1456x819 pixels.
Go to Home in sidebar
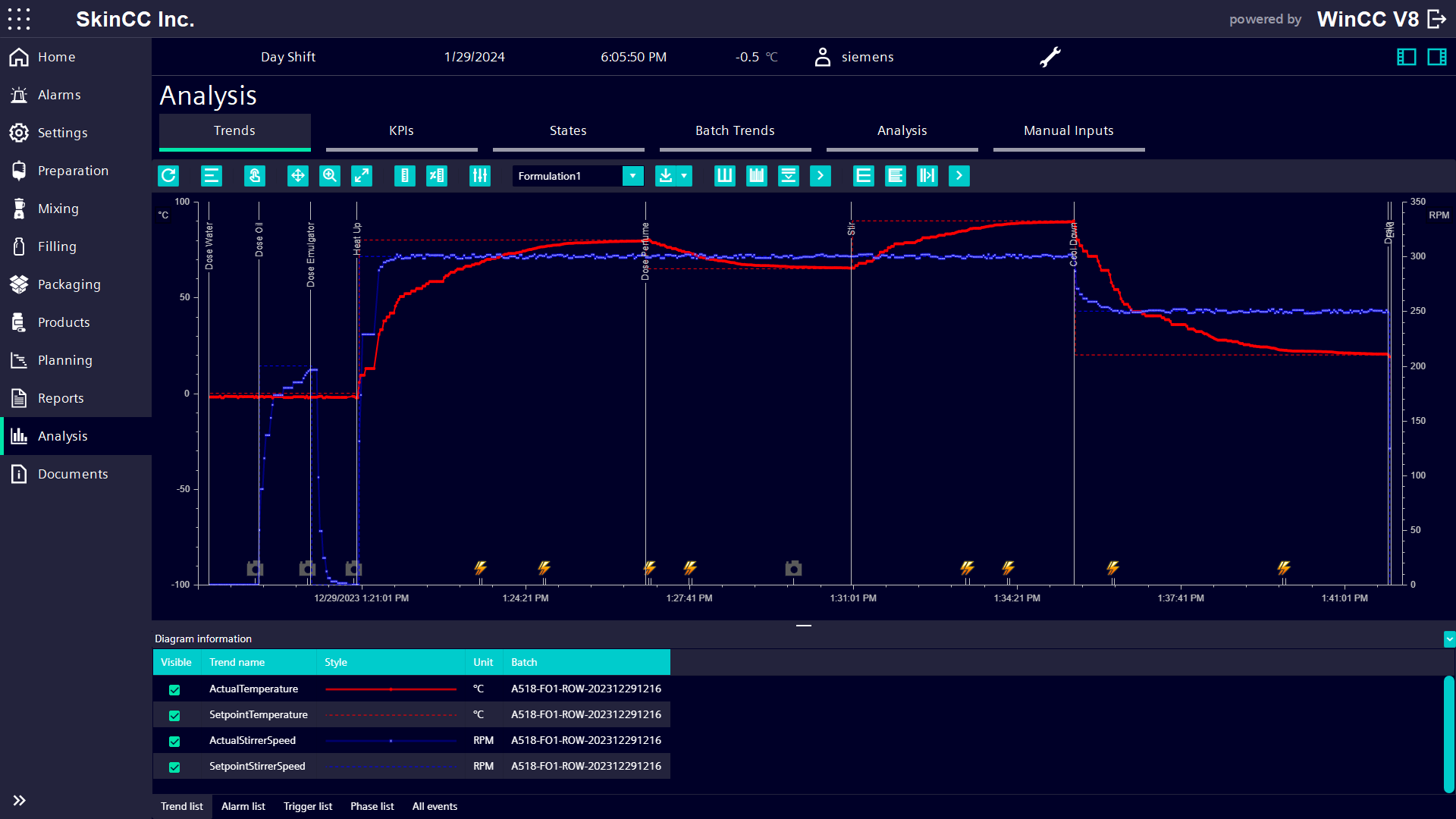pos(76,57)
